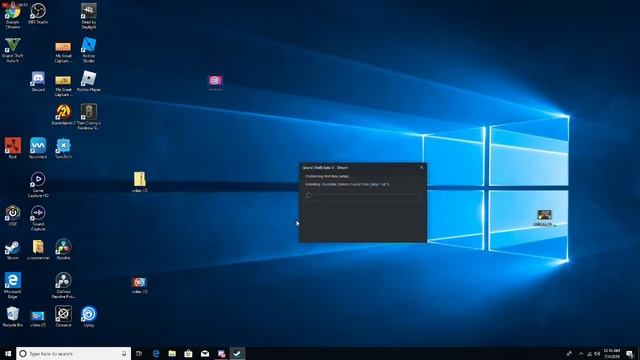Select Tom Clancy's Rainbow Six shortcut
The image size is (640, 360).
[x=89, y=117]
